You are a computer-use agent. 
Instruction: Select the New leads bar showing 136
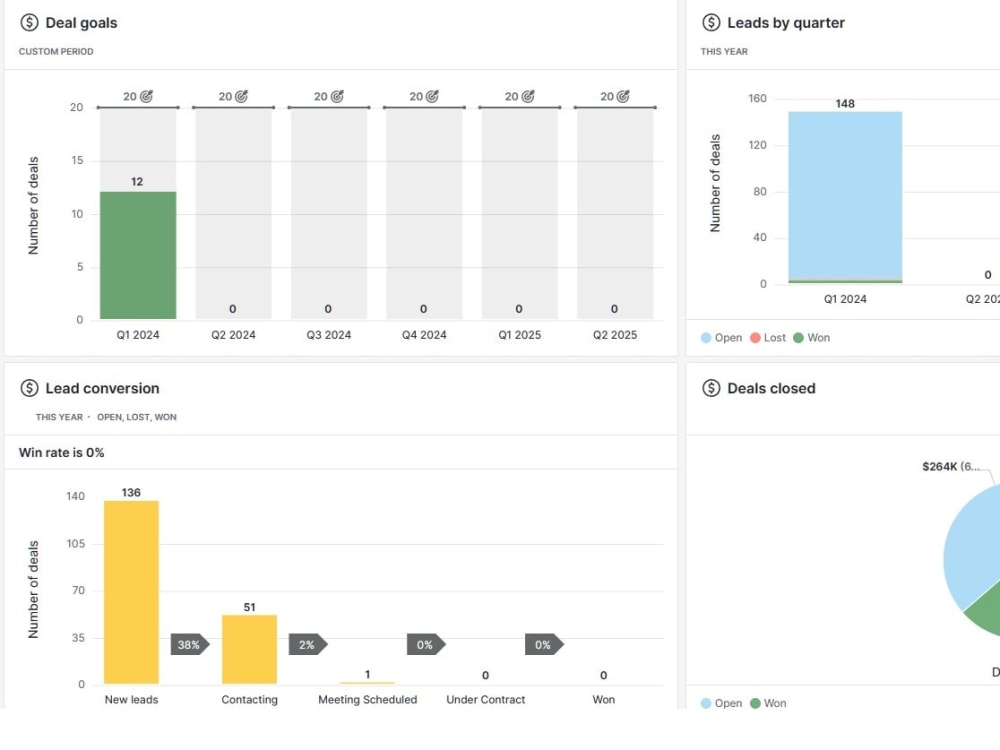[x=131, y=592]
